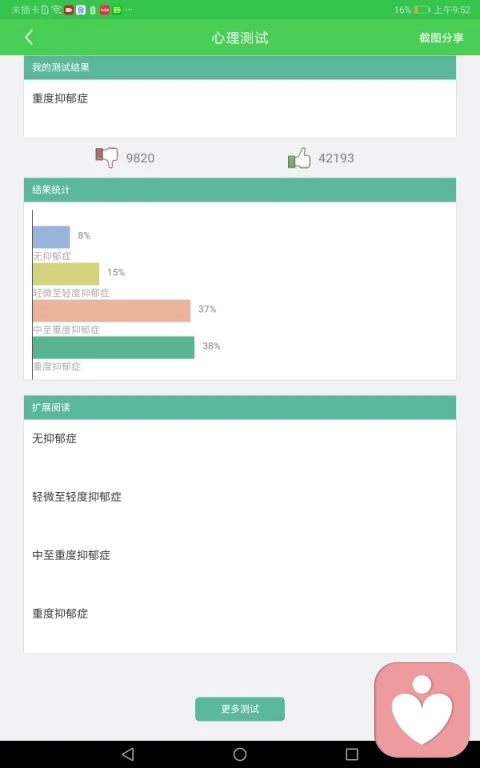The width and height of the screenshot is (480, 768).
Task: Tap the blue 8% bar
Action: click(x=51, y=237)
